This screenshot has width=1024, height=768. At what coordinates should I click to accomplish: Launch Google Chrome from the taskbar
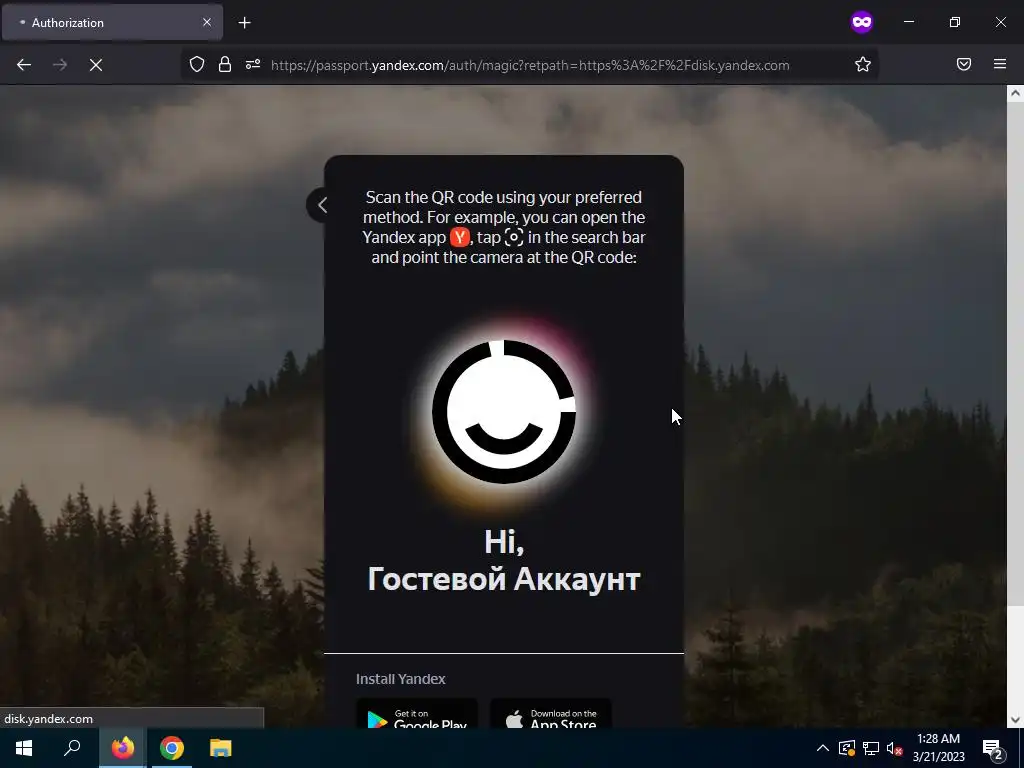tap(172, 748)
